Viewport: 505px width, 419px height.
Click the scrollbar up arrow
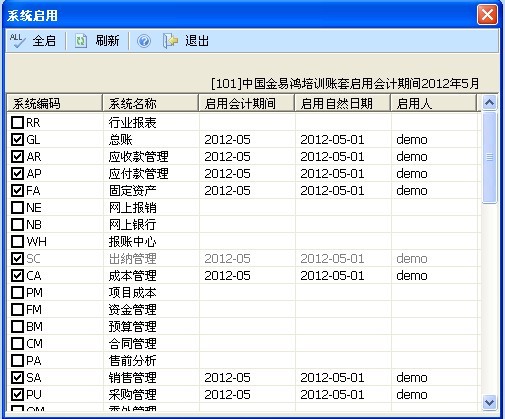coord(489,103)
